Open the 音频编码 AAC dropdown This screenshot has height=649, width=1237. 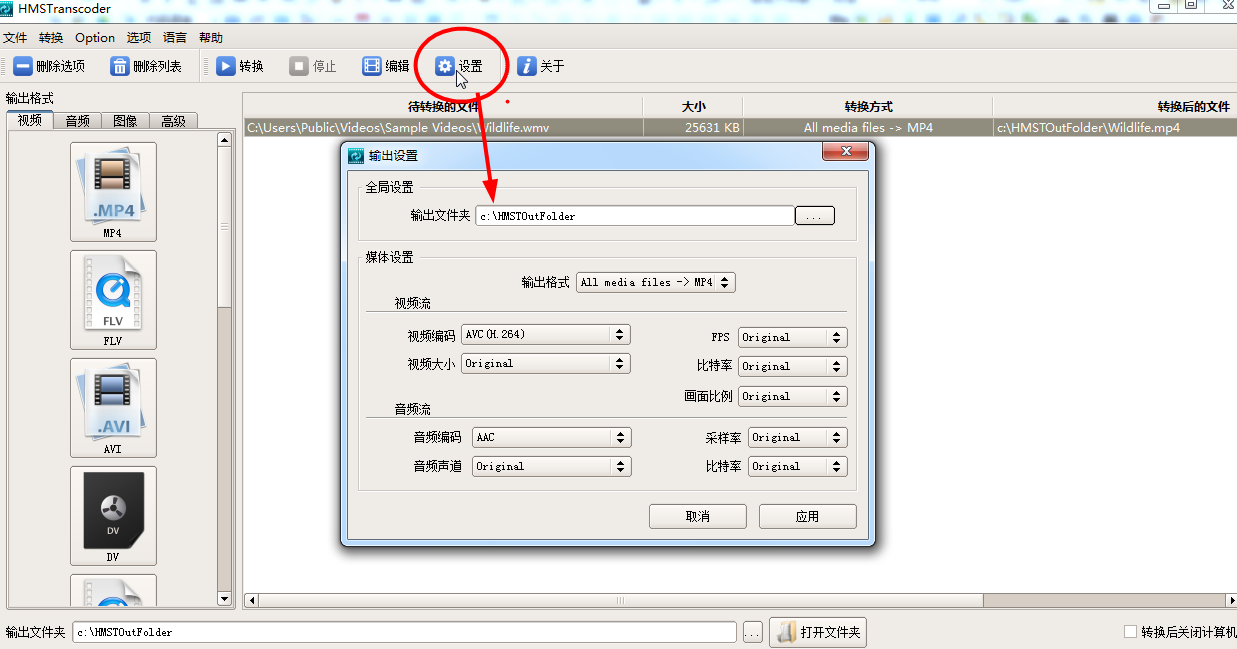(552, 437)
